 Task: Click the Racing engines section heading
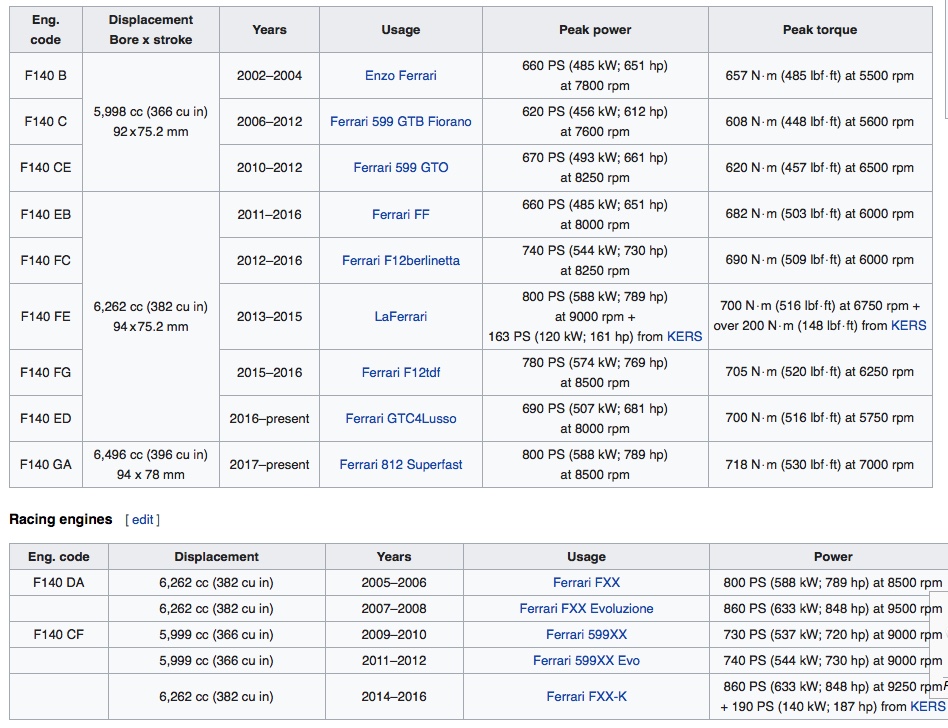(x=60, y=519)
